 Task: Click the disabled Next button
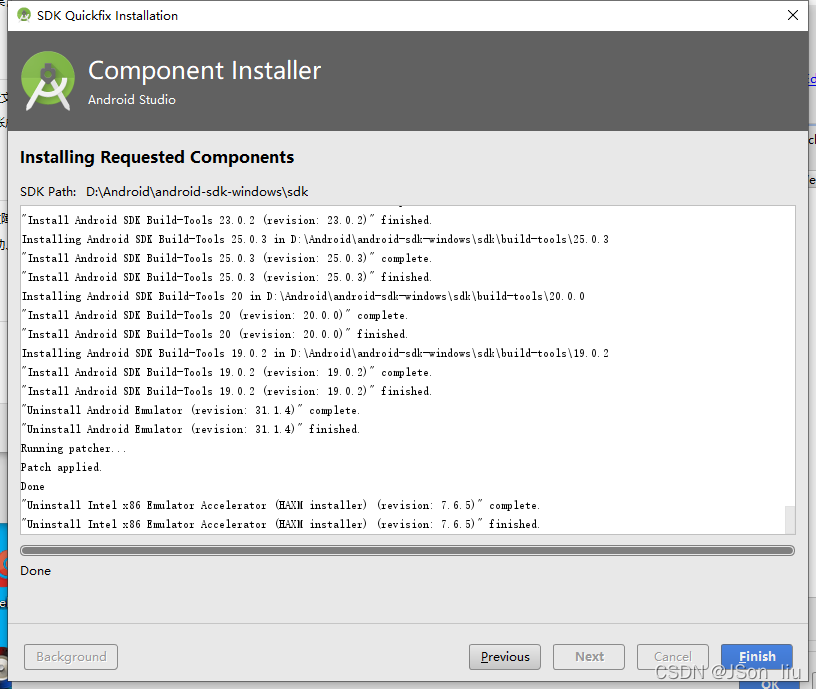[589, 657]
